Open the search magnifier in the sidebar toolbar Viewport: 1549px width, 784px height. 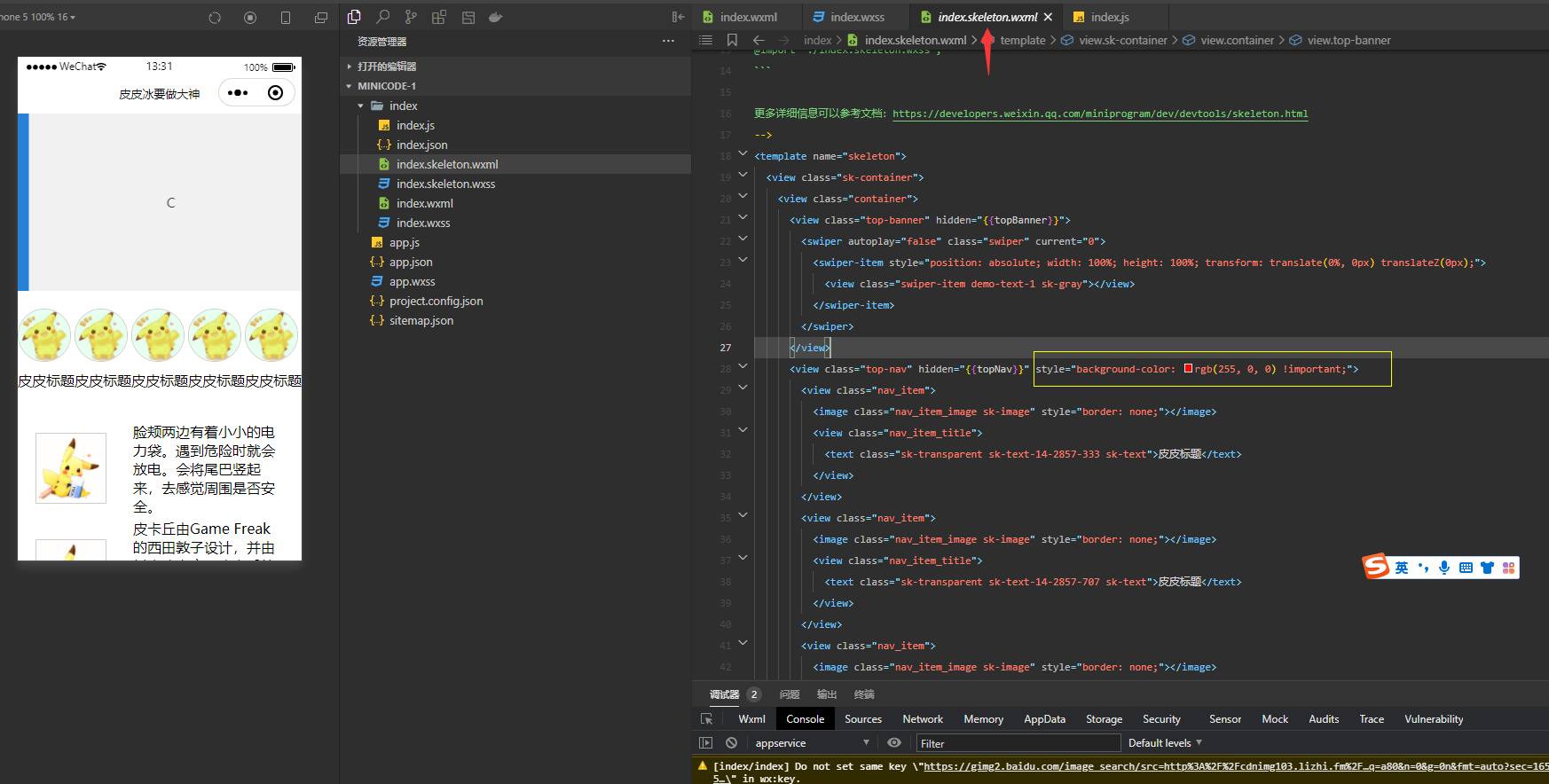(382, 17)
